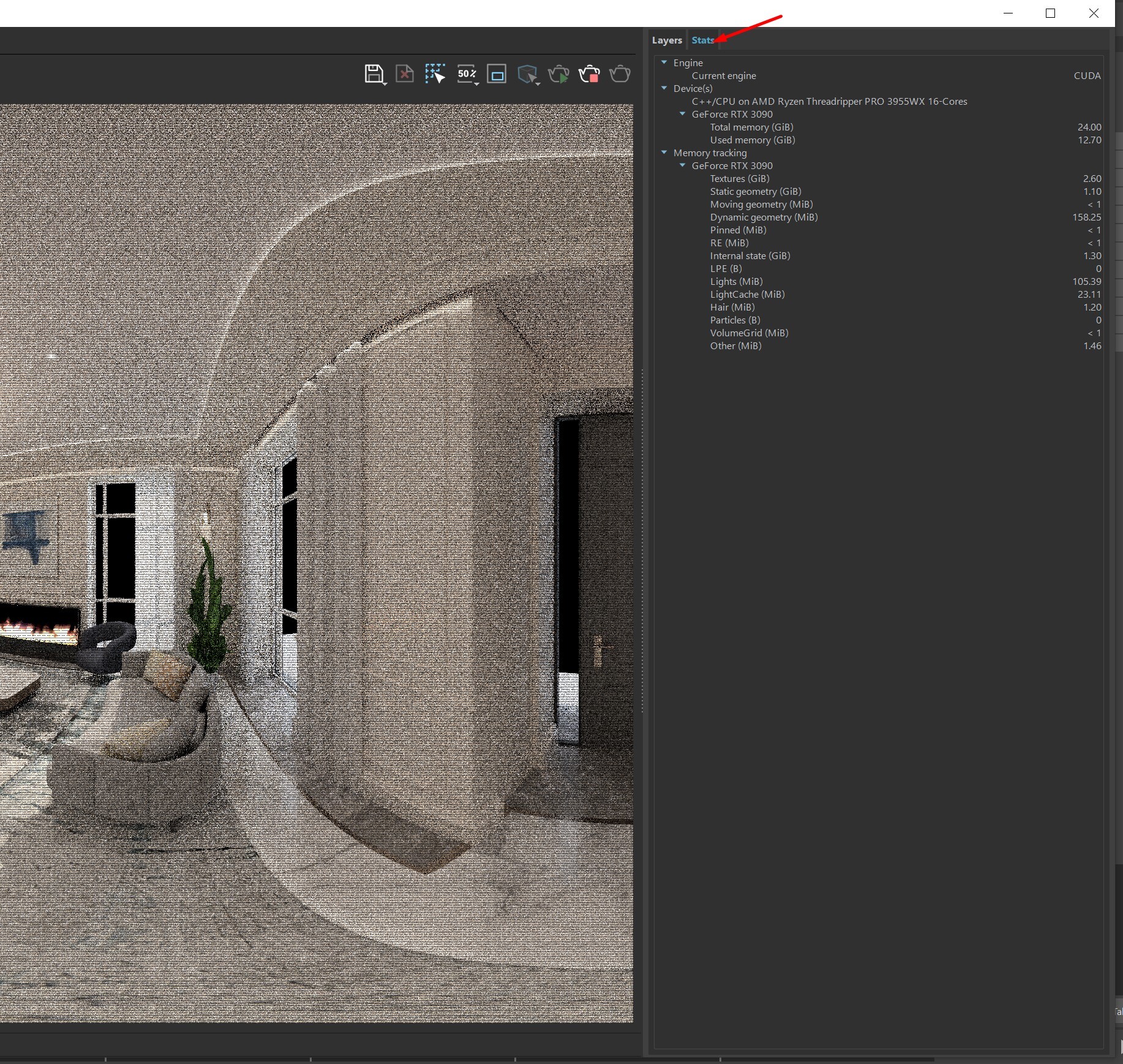Select the Internal state (GiB) row
Screen dimensions: 1123x1064
tap(879, 255)
